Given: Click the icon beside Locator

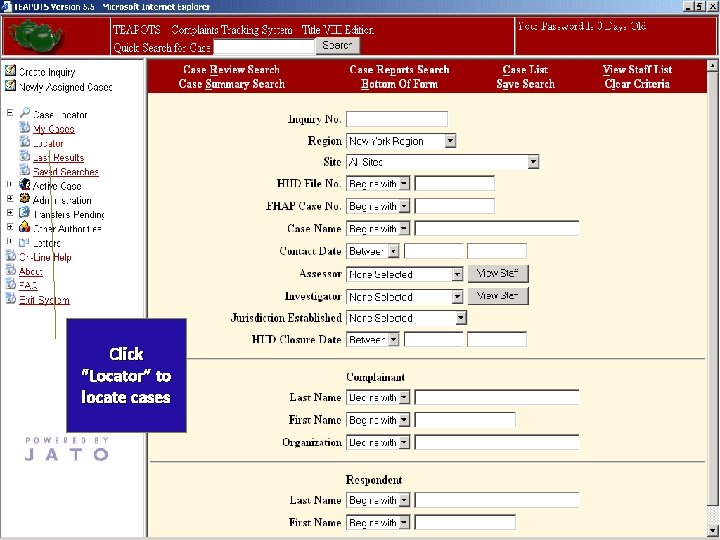Looking at the screenshot, I should [x=25, y=142].
